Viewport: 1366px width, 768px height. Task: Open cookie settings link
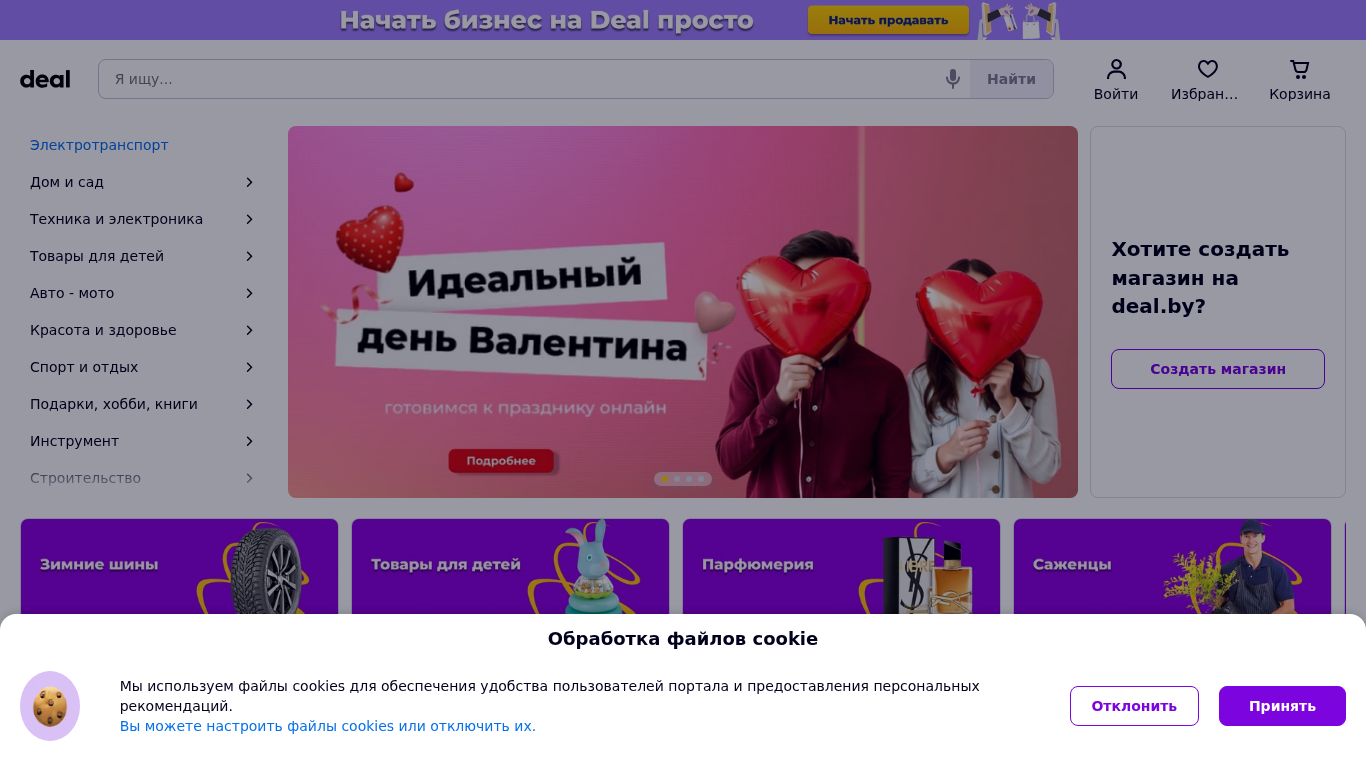[x=328, y=726]
